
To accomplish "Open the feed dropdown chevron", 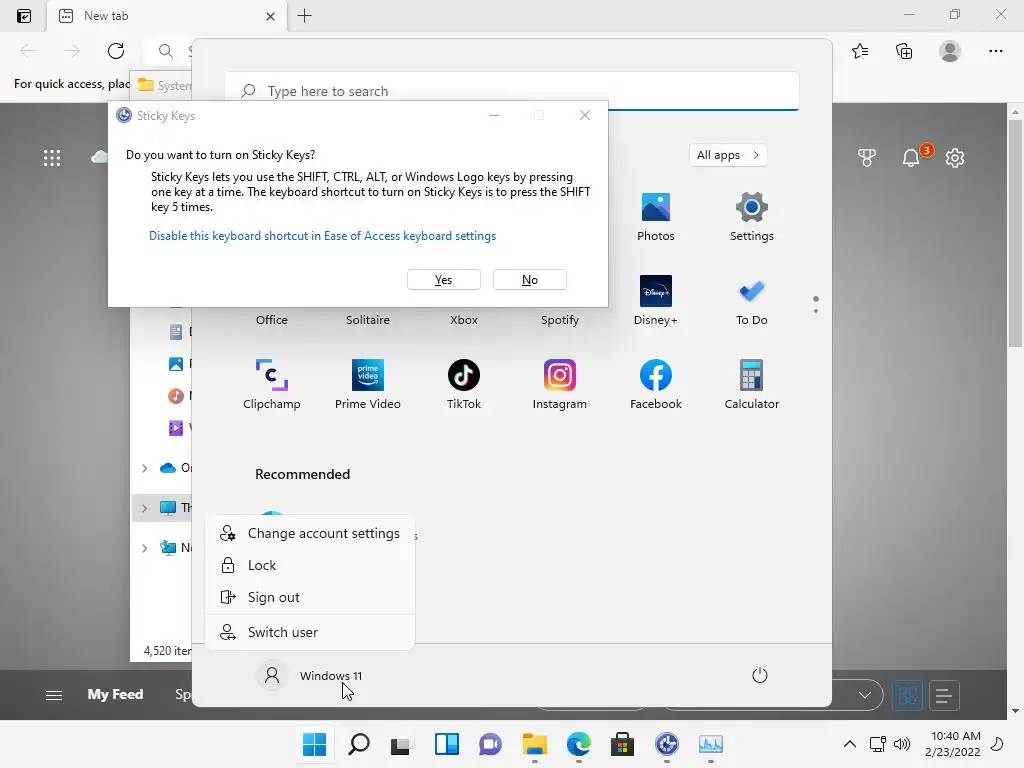I will click(x=865, y=695).
